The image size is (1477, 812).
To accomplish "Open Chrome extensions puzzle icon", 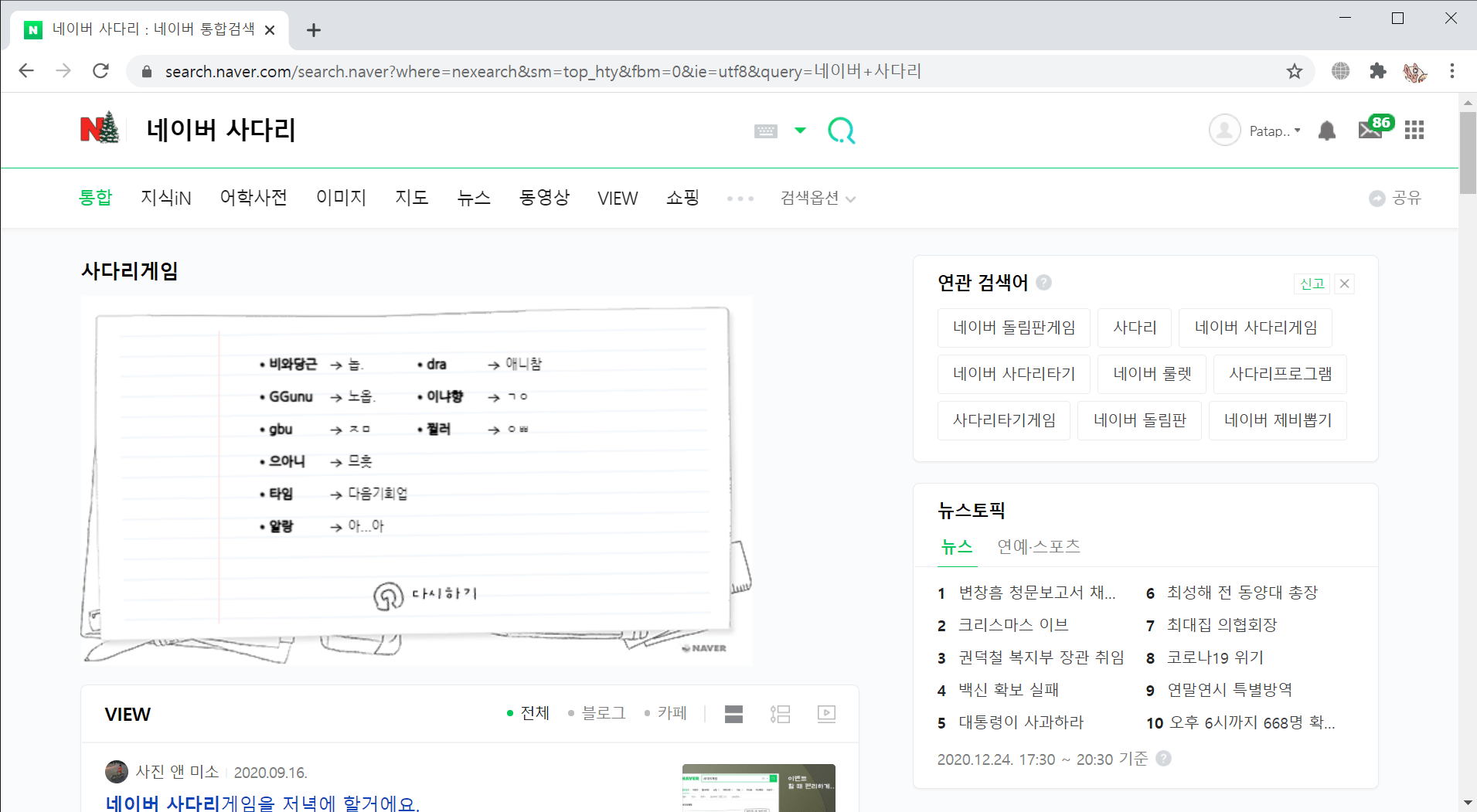I will click(x=1377, y=71).
